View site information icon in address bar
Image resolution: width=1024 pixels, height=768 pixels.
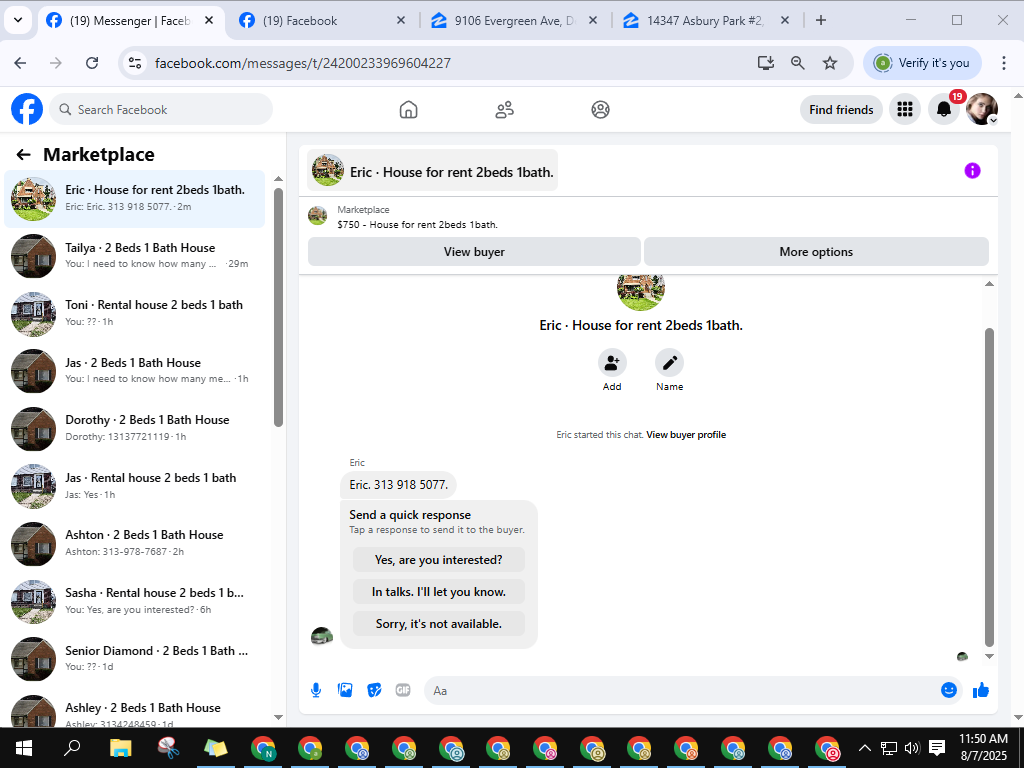click(x=135, y=63)
